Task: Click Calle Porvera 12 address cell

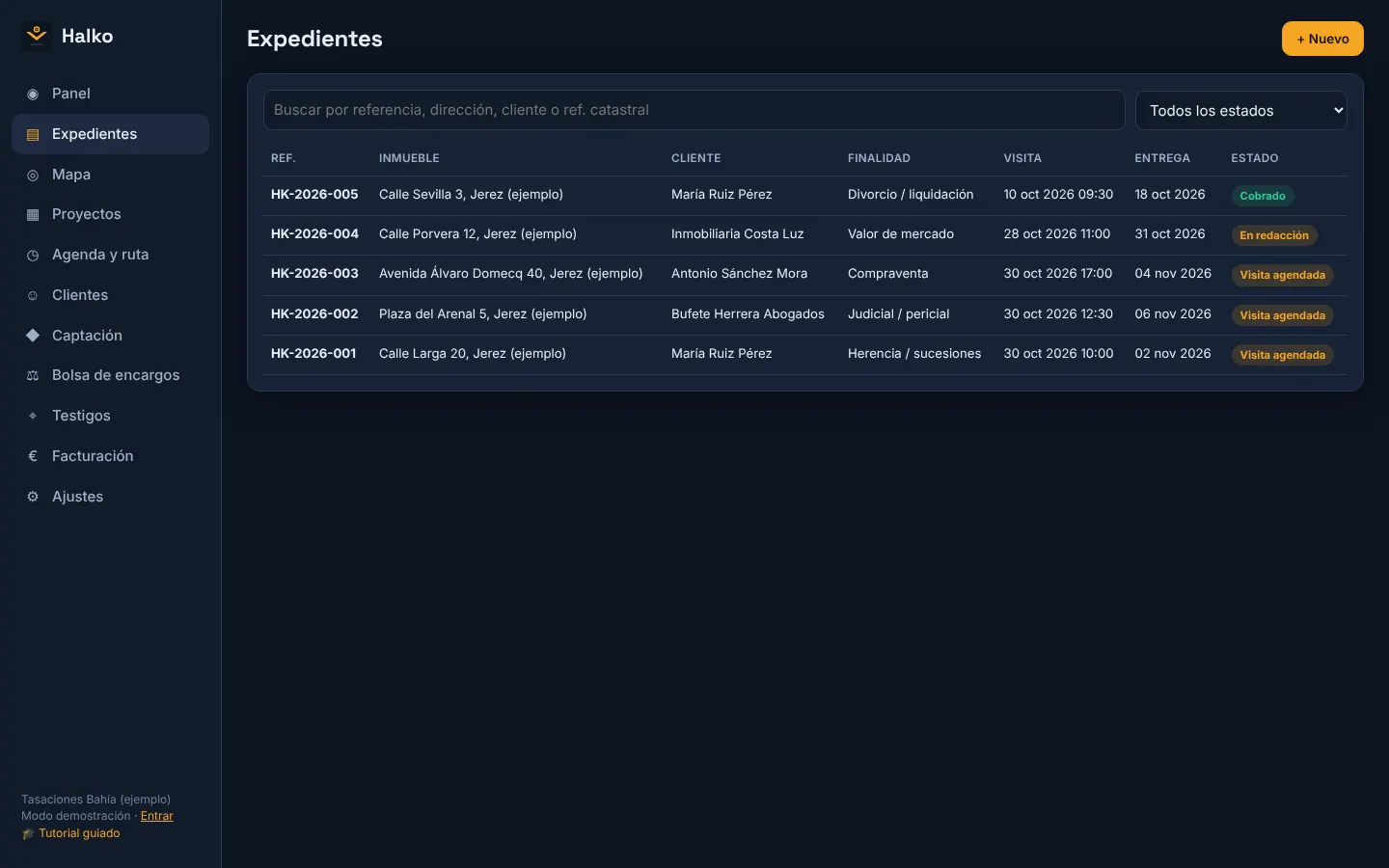Action: tap(477, 233)
